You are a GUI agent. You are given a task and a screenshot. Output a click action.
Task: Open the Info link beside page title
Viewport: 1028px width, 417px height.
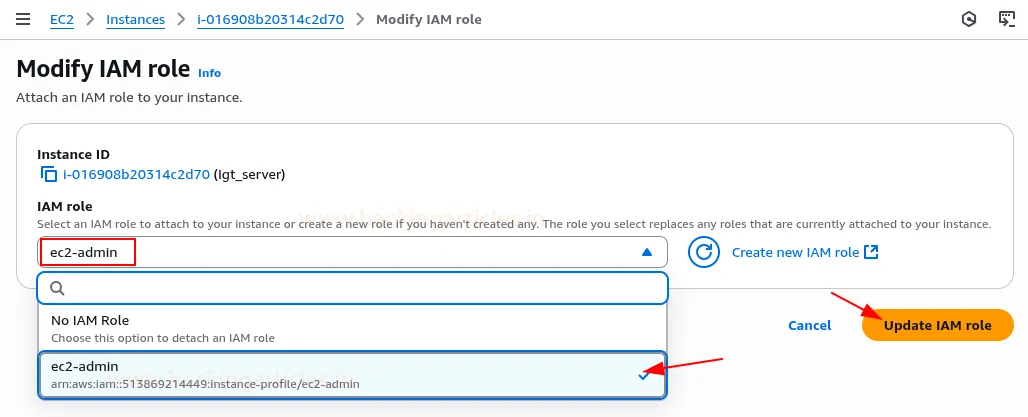coord(209,73)
